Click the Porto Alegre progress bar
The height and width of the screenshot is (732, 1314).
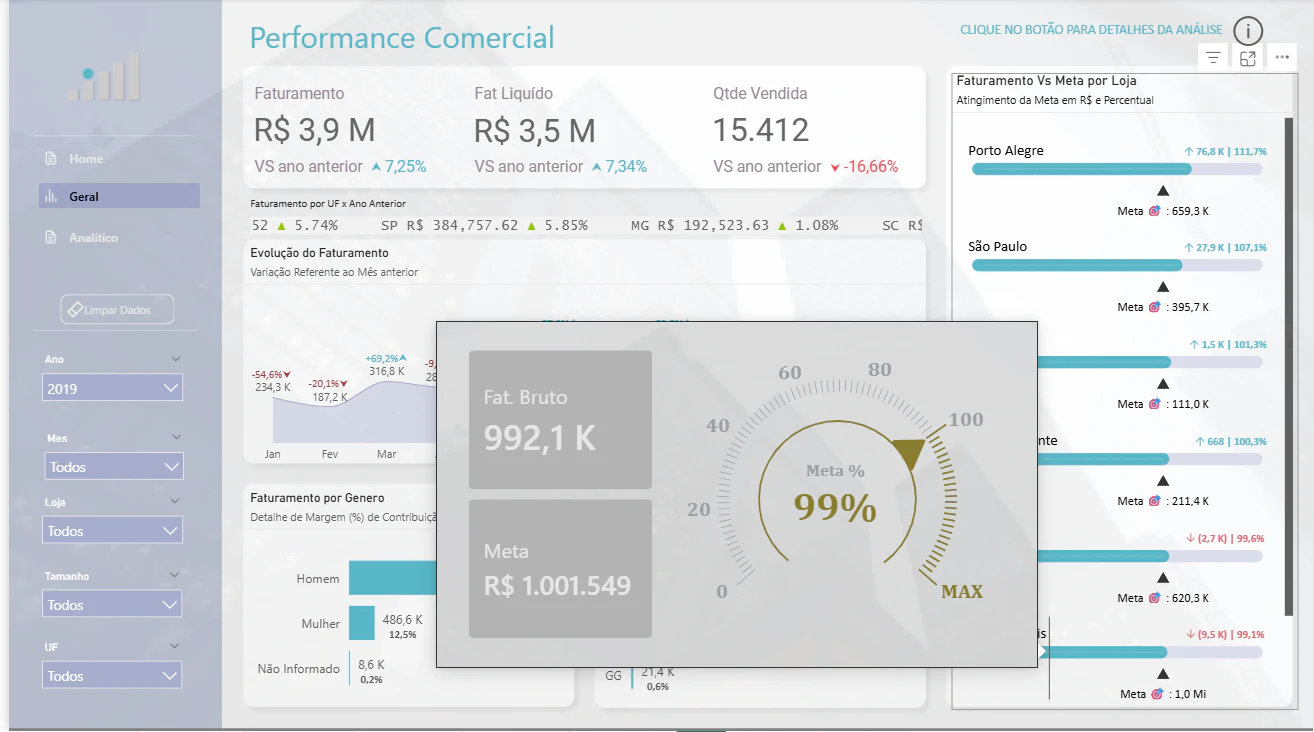tap(1117, 169)
